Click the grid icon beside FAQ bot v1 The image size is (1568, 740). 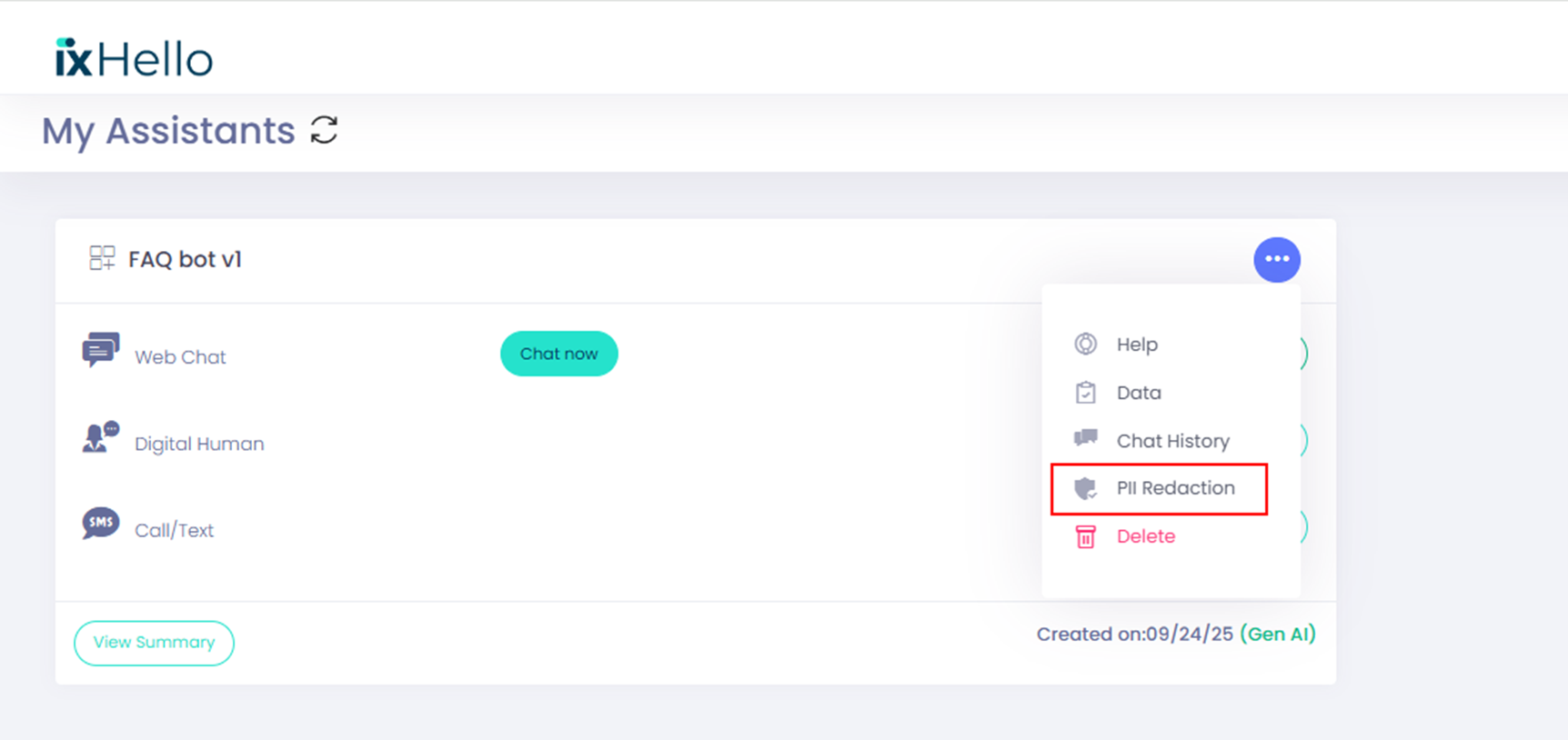(102, 258)
